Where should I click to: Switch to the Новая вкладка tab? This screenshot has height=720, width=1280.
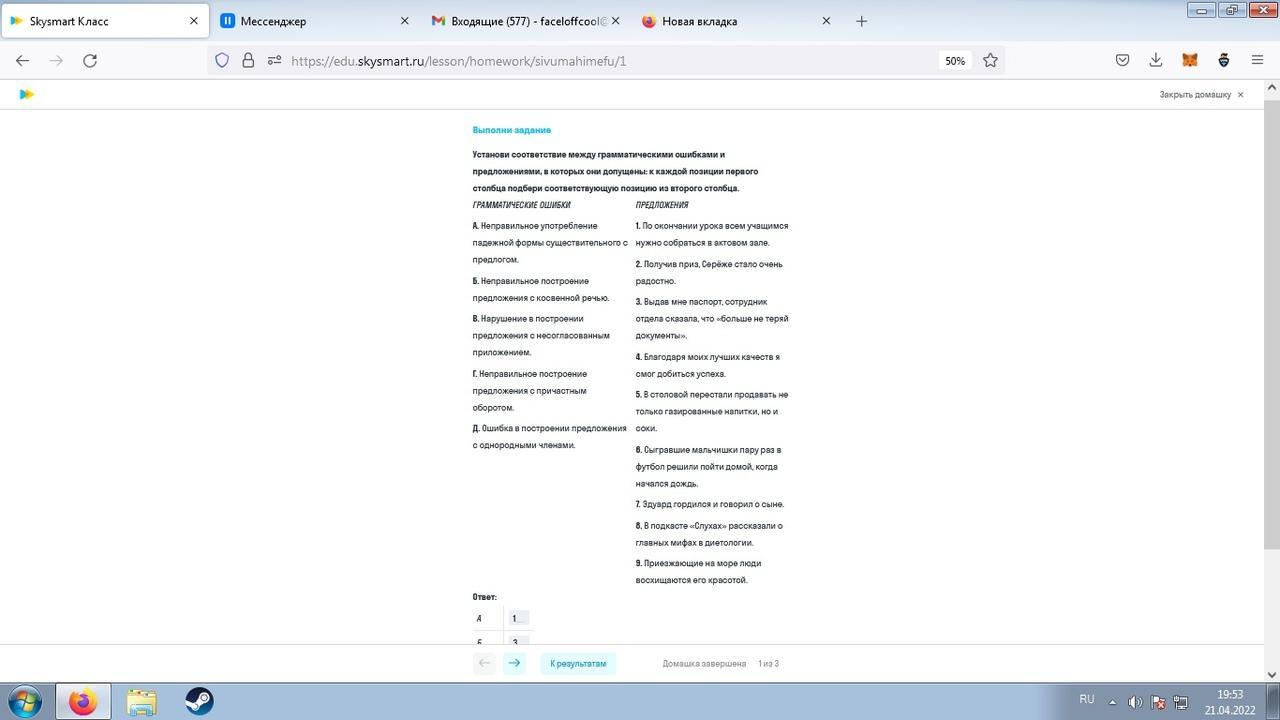(x=737, y=20)
